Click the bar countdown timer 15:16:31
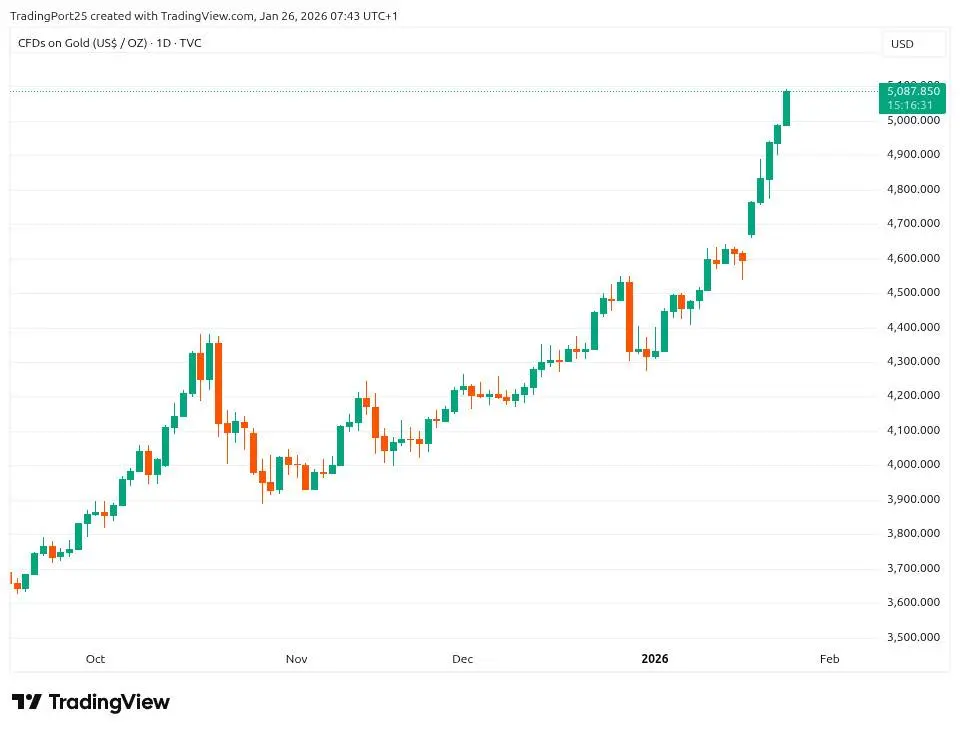 (x=912, y=105)
